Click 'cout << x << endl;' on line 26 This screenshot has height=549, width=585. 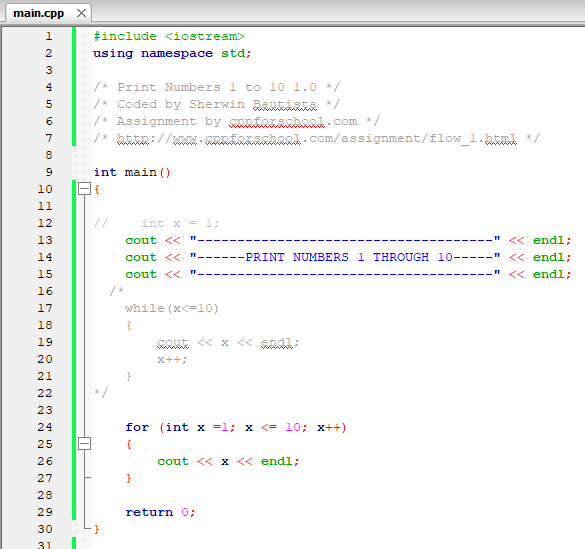click(x=228, y=461)
